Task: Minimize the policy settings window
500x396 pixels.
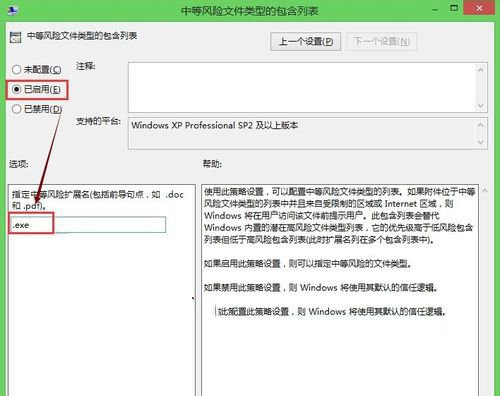Action: 435,9
